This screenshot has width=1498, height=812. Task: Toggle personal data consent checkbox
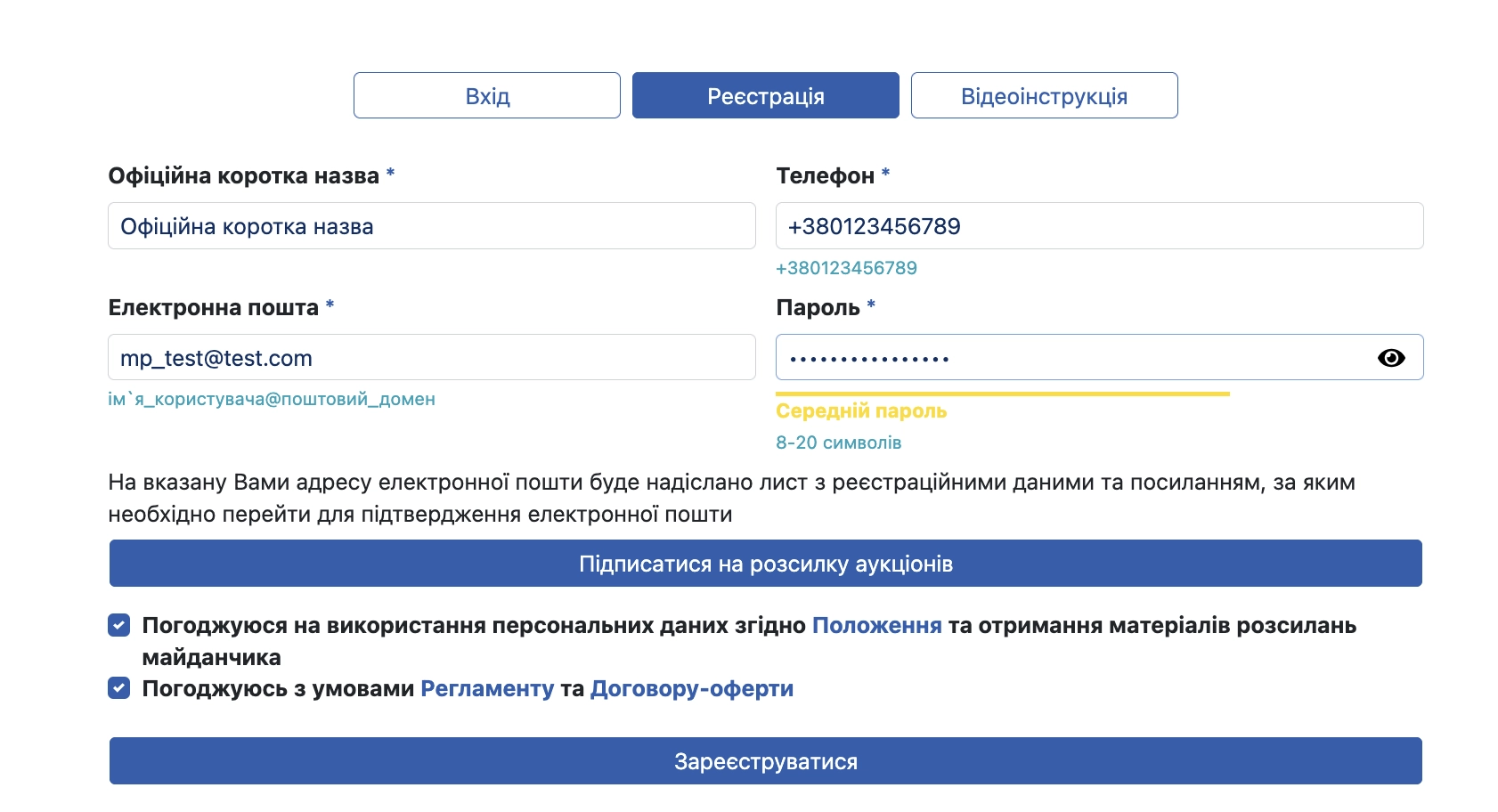point(119,625)
